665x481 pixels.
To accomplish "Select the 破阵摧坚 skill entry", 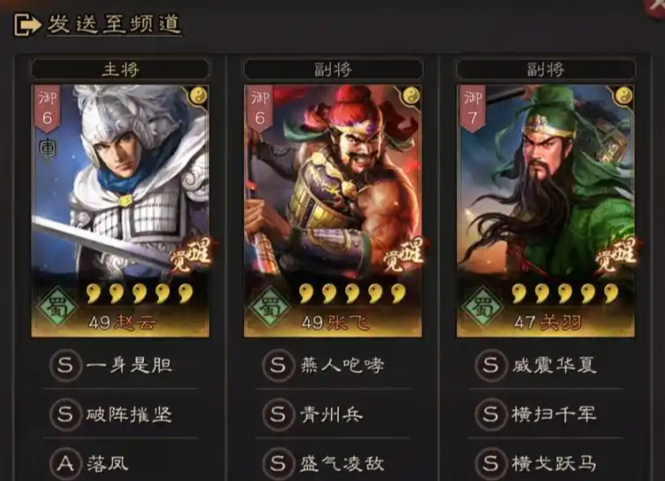I will point(120,414).
